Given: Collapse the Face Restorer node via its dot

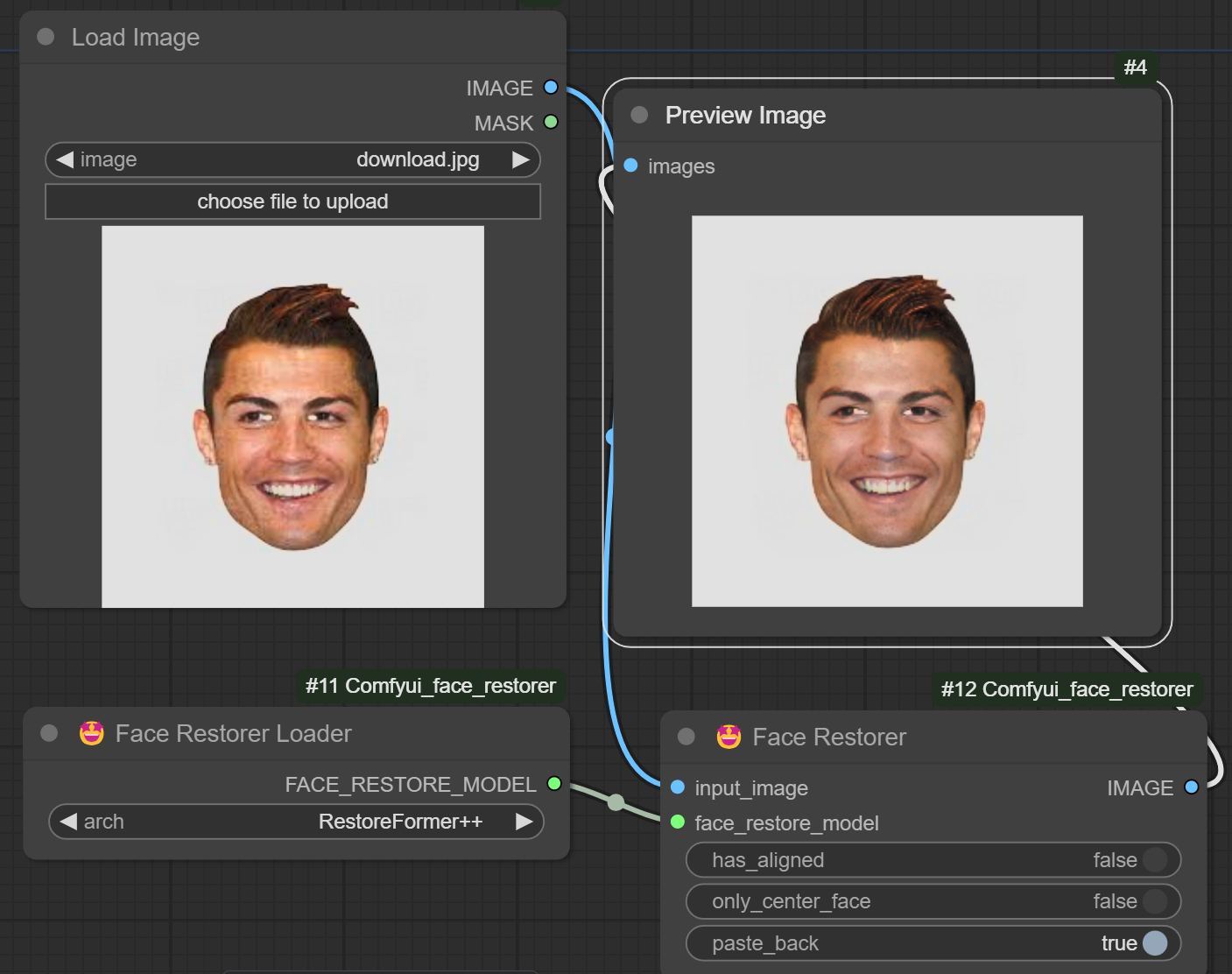Looking at the screenshot, I should (686, 737).
